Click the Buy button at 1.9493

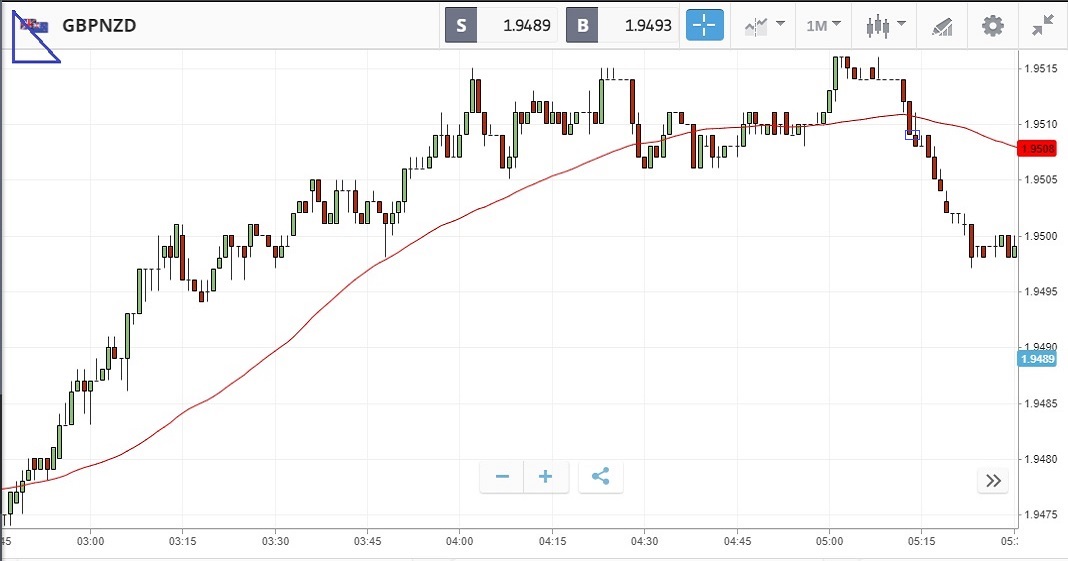621,25
